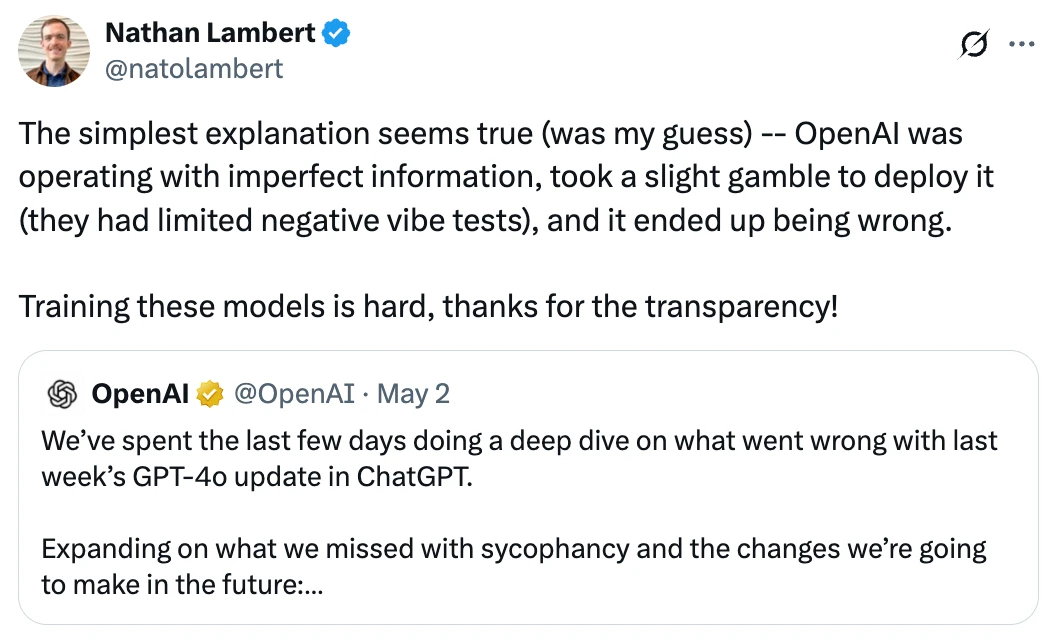
Task: Click the 'Training these models is hard' line
Action: coord(428,307)
